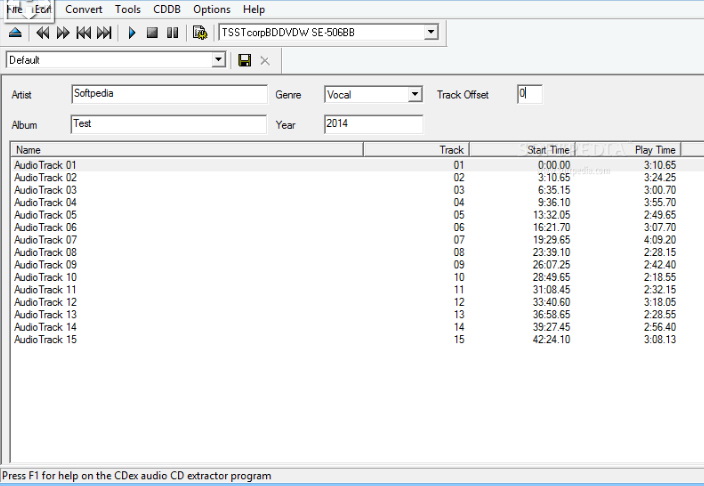
Task: Open the CDDB menu
Action: 167,9
